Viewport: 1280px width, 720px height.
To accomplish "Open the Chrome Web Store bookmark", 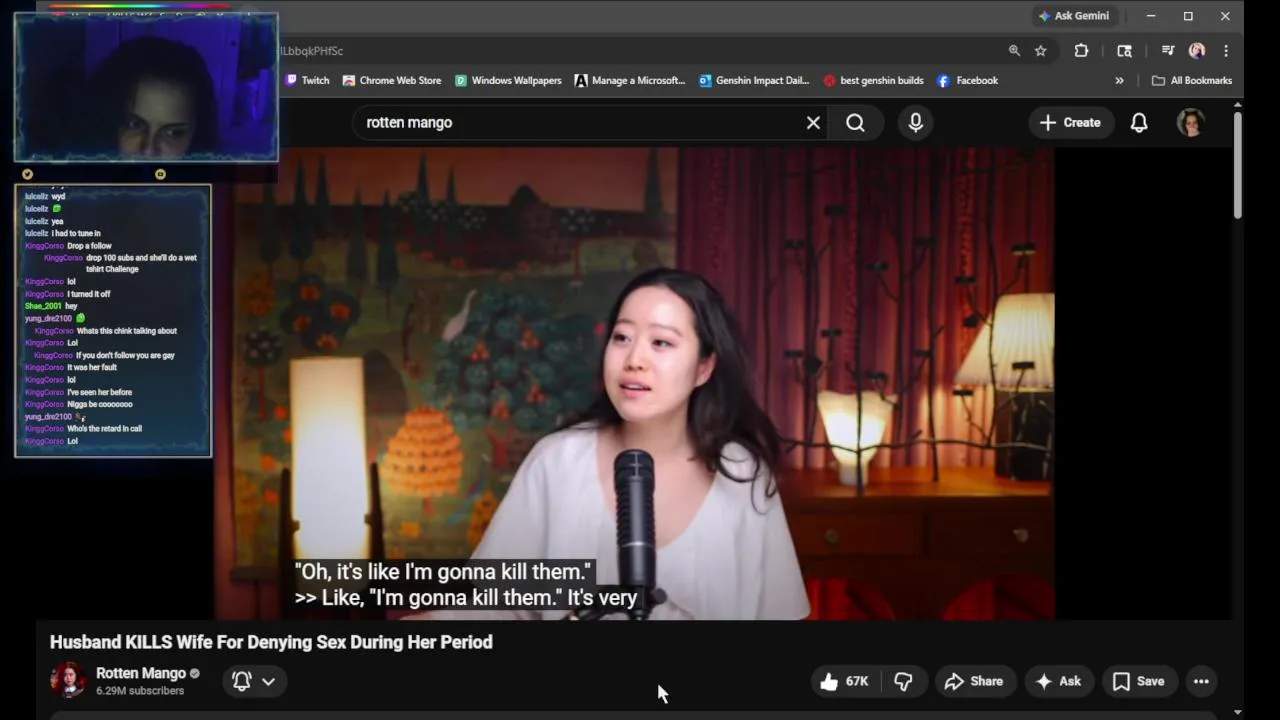I will pos(391,81).
